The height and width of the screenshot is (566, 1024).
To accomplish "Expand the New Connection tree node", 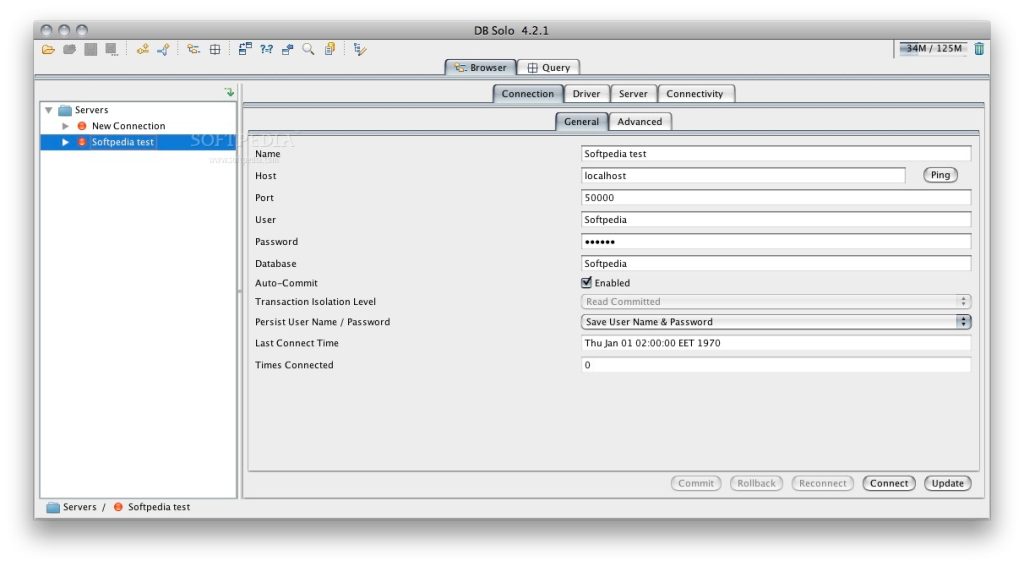I will [66, 126].
